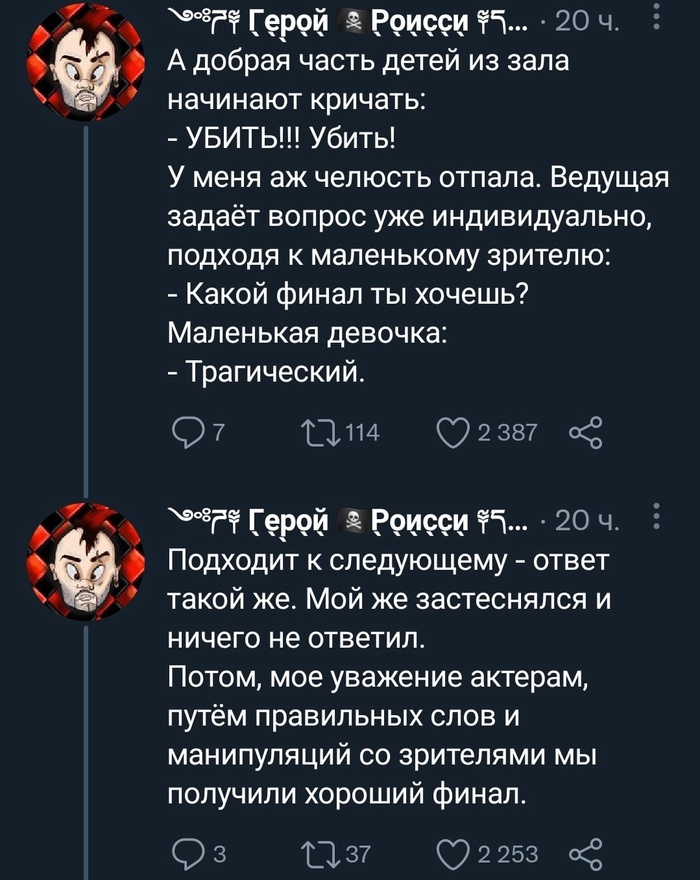The image size is (700, 880).
Task: Click the retweet icon showing 114
Action: click(x=322, y=430)
